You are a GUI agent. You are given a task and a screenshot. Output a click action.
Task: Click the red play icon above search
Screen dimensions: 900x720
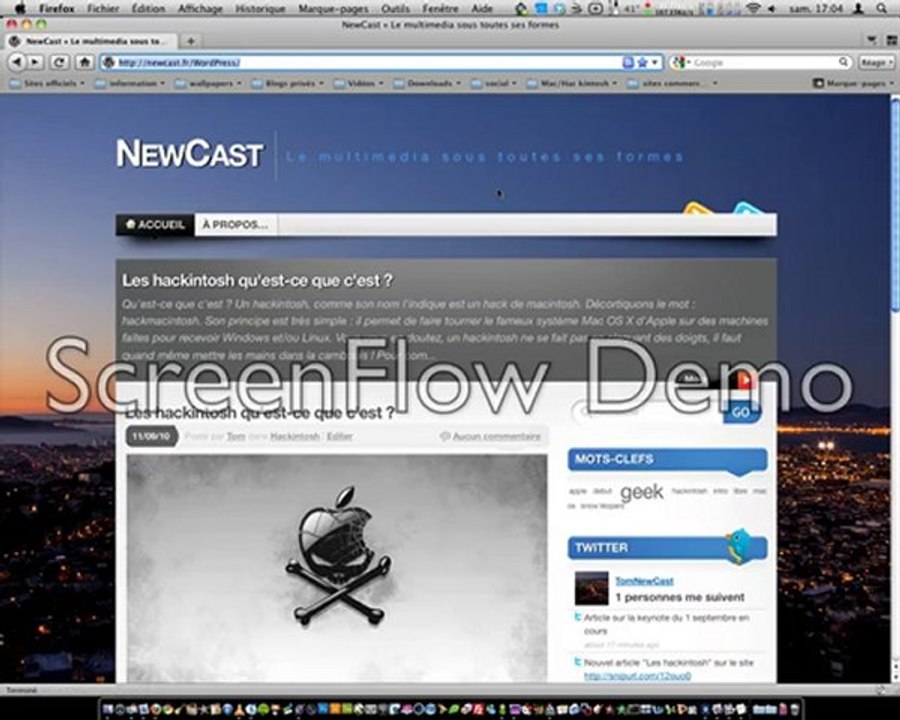[x=744, y=379]
